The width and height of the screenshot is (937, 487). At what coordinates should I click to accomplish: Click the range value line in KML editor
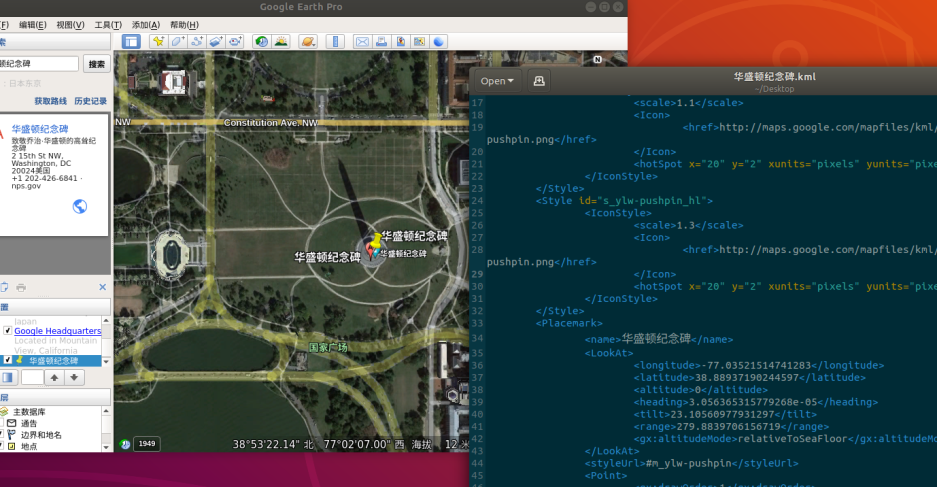(731, 427)
